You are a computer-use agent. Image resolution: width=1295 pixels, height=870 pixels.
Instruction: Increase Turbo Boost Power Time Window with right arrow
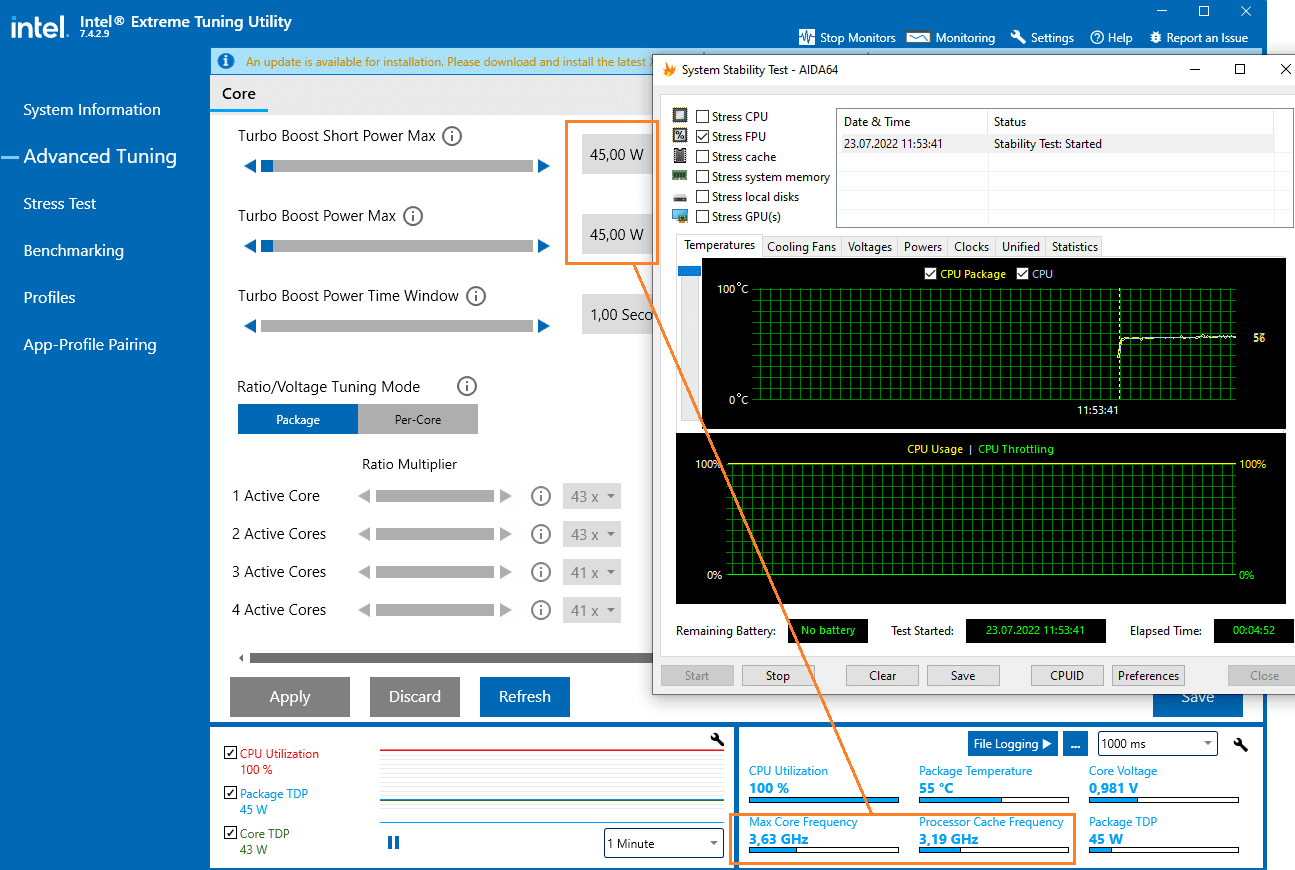point(544,326)
